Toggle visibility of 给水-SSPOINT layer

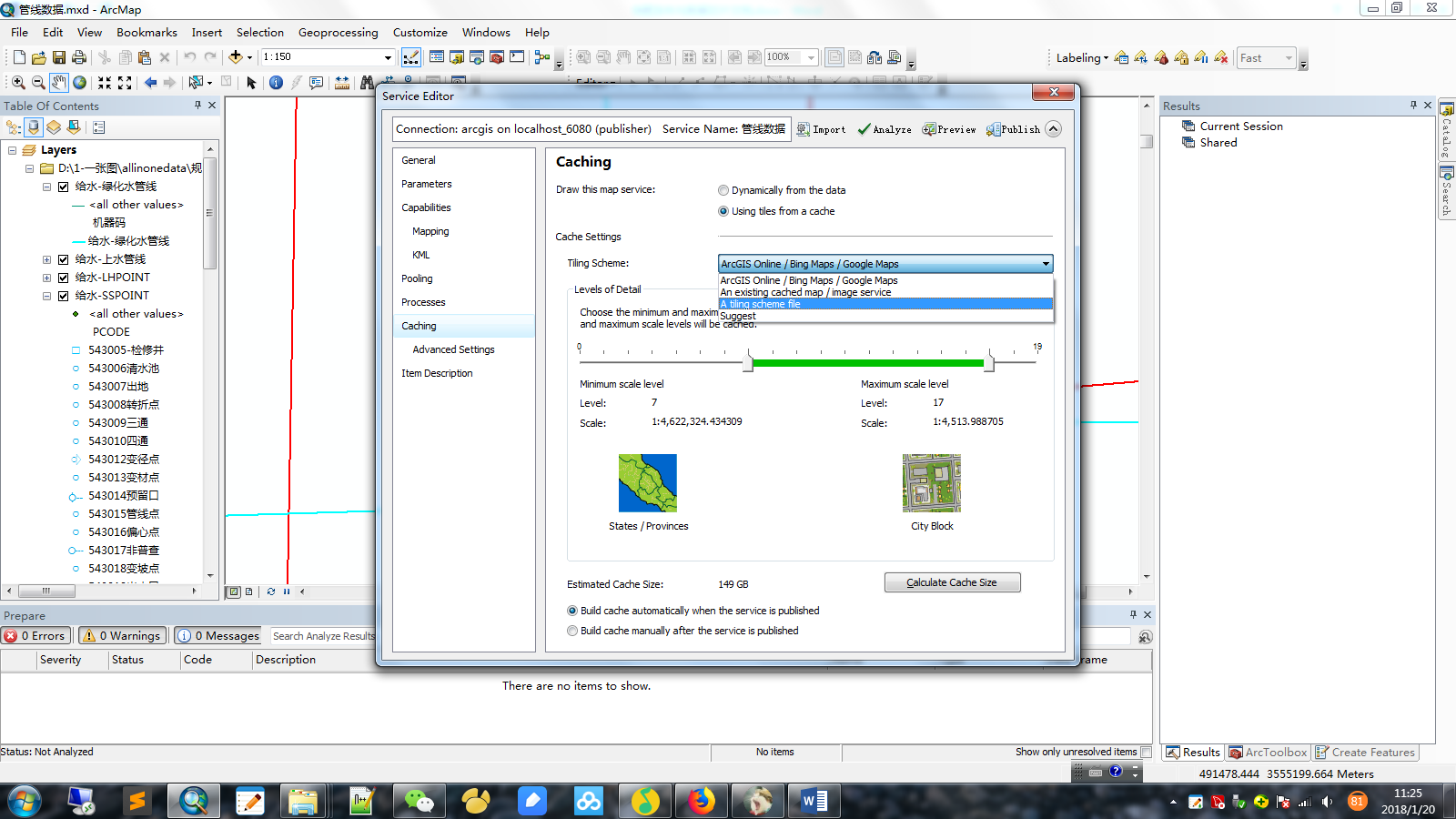coord(63,296)
